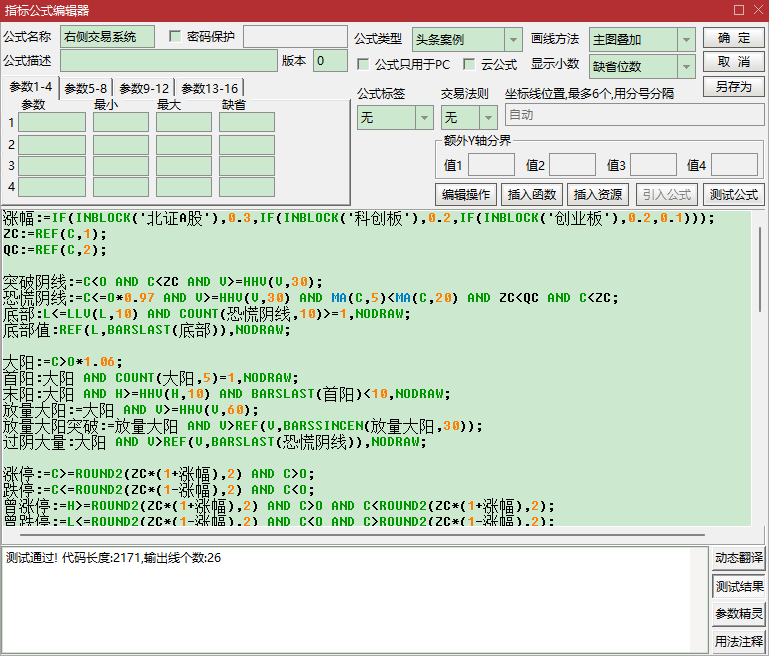Open 插入函数 to insert function
Viewport: 769px width, 656px height.
(x=532, y=195)
